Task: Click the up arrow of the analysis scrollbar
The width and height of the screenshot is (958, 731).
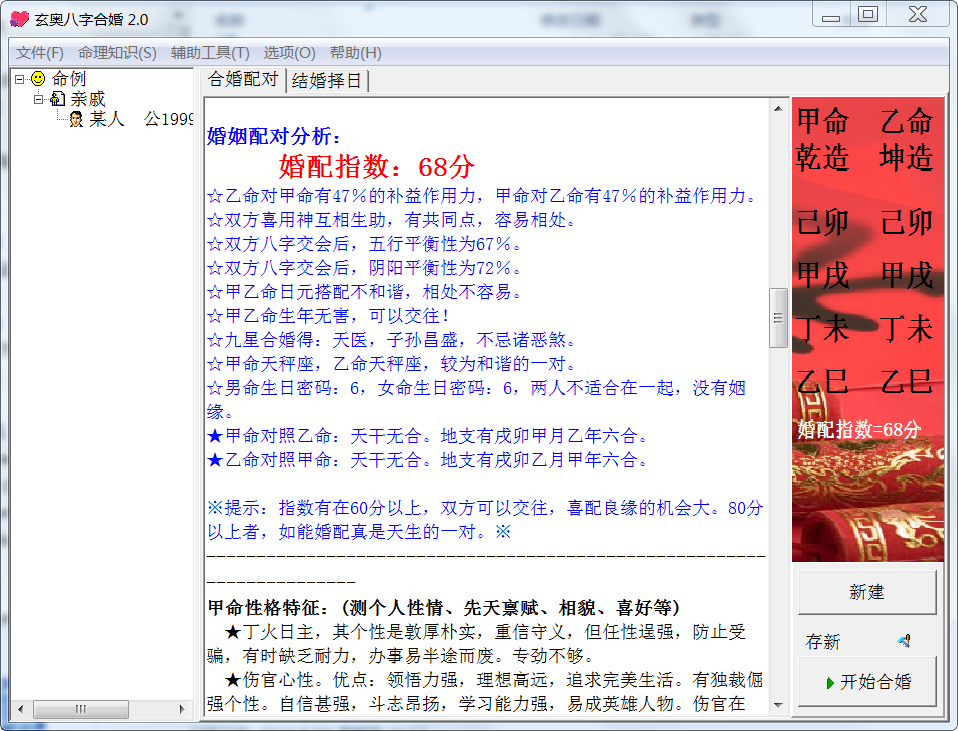Action: click(x=778, y=109)
